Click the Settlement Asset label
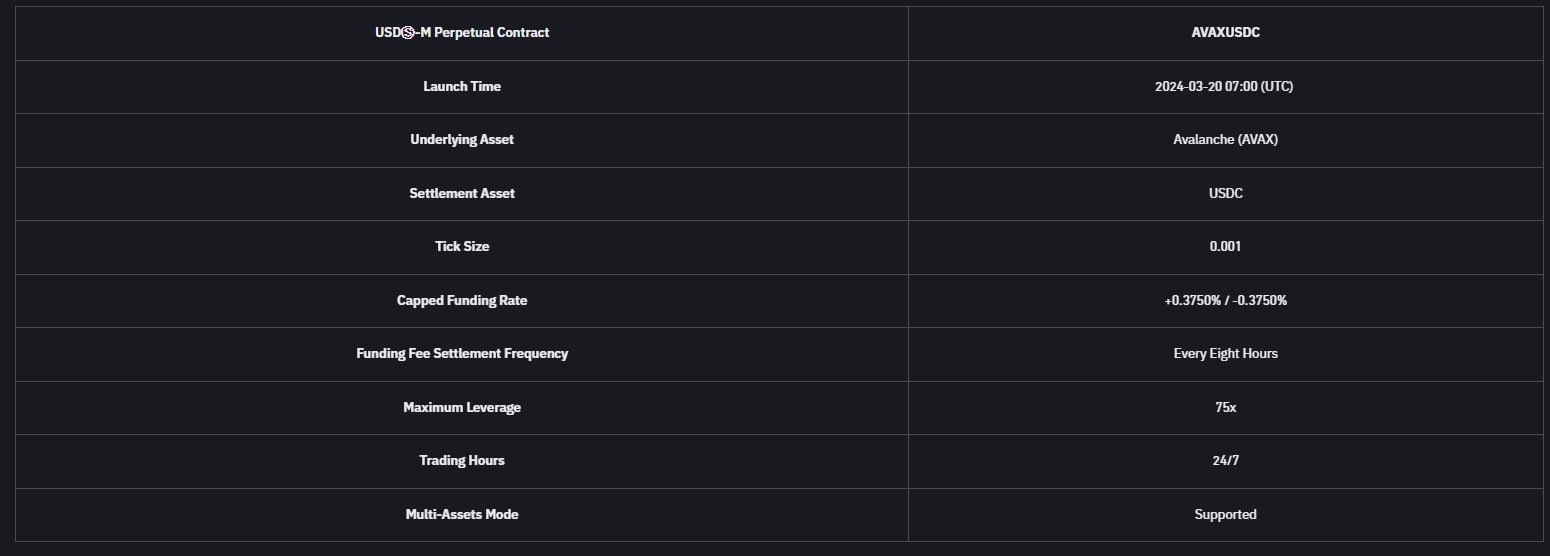1550x556 pixels. [x=462, y=193]
